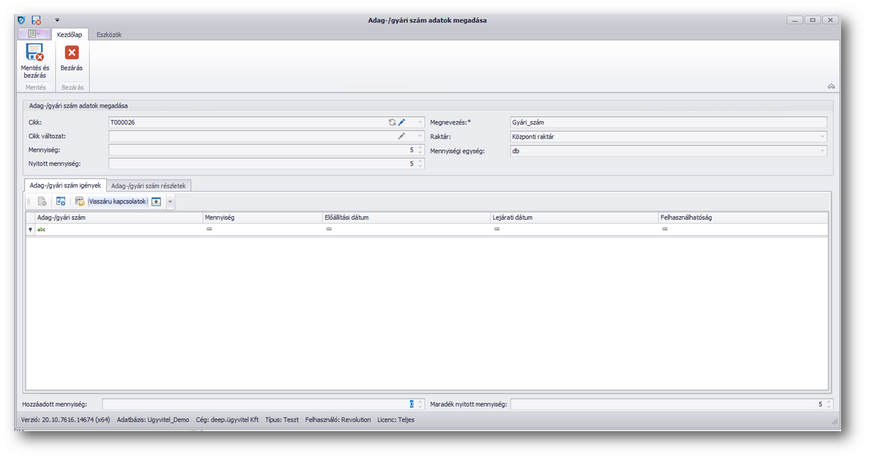The height and width of the screenshot is (459, 869).
Task: Collapse the ribbon using the corner arrow
Action: pyautogui.click(x=831, y=87)
